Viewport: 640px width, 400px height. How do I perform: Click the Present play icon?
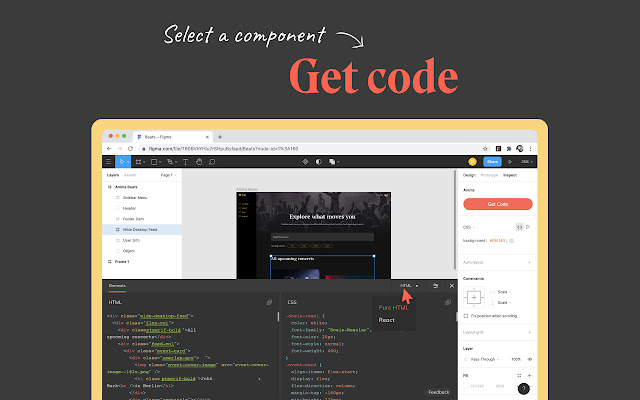[x=510, y=162]
